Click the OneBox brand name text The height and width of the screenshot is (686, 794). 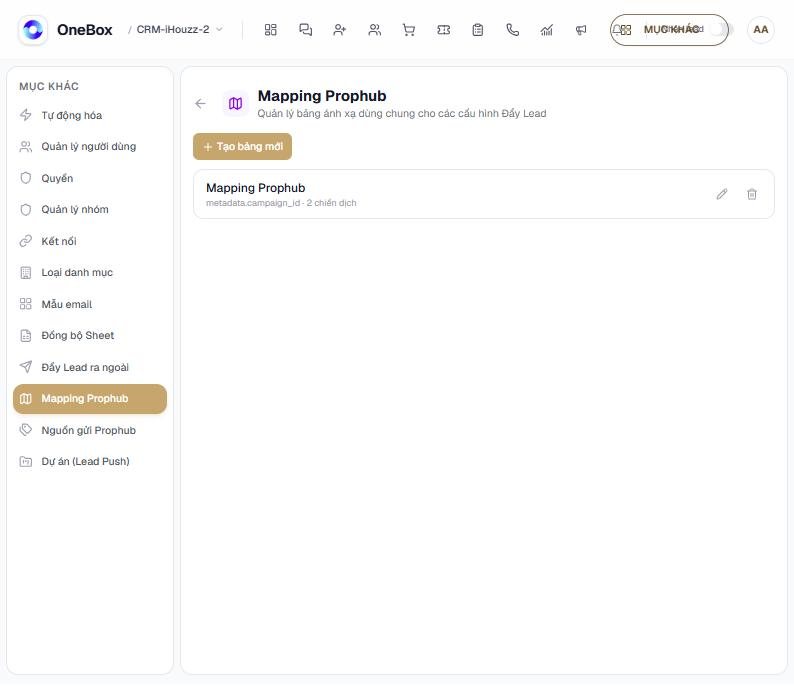pyautogui.click(x=85, y=30)
